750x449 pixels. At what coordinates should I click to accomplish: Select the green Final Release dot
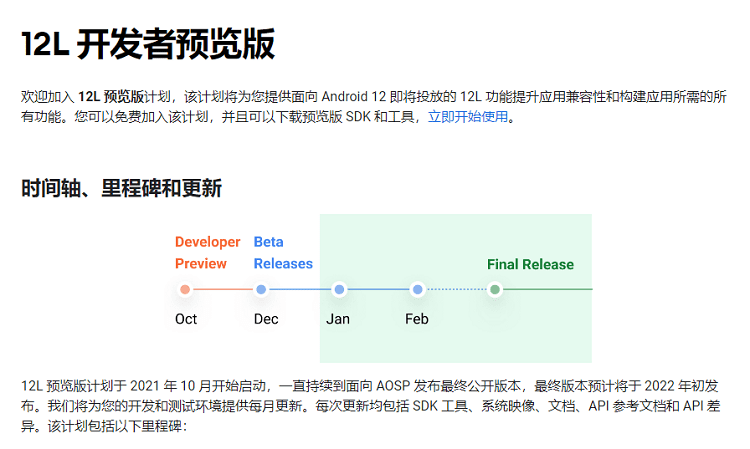[495, 289]
